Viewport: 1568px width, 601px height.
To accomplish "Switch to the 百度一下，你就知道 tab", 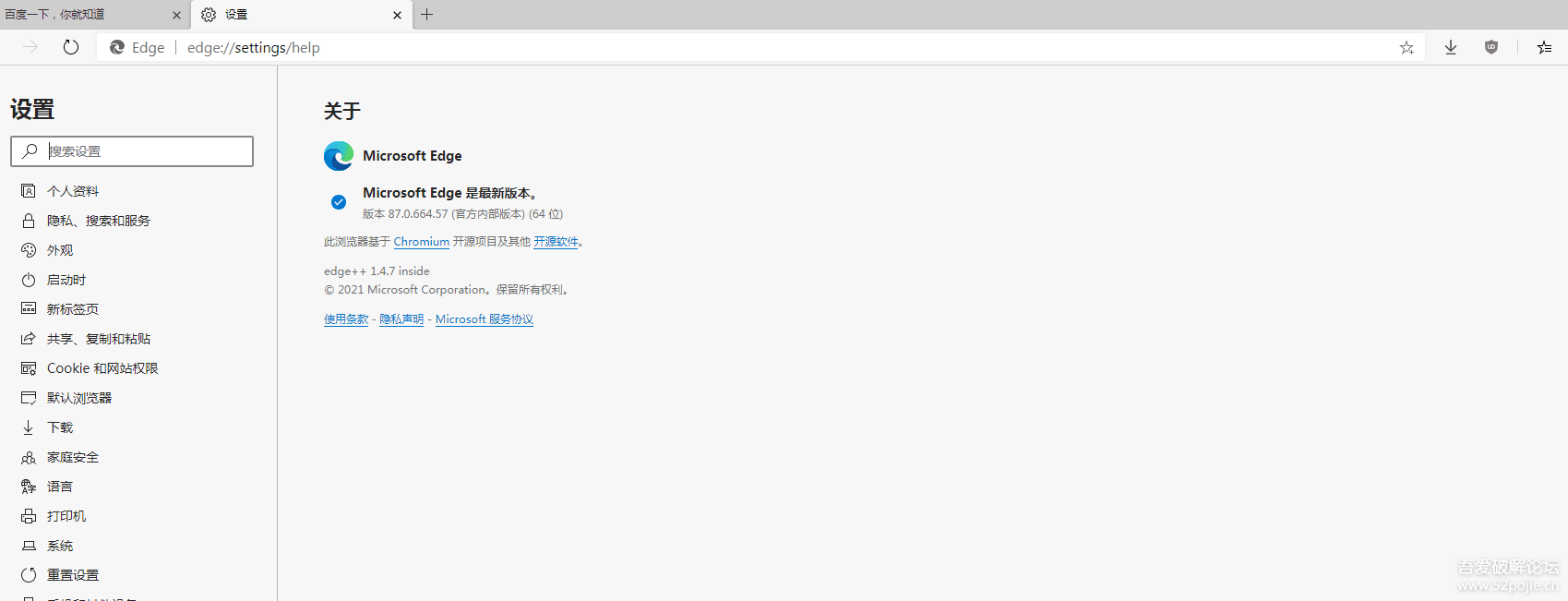I will tap(94, 15).
